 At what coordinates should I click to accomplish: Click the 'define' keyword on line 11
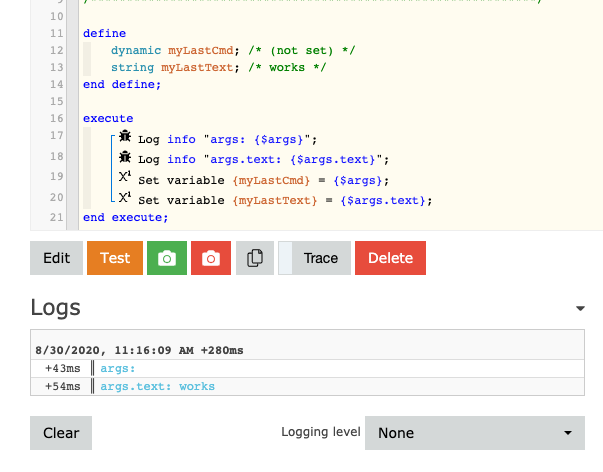104,33
